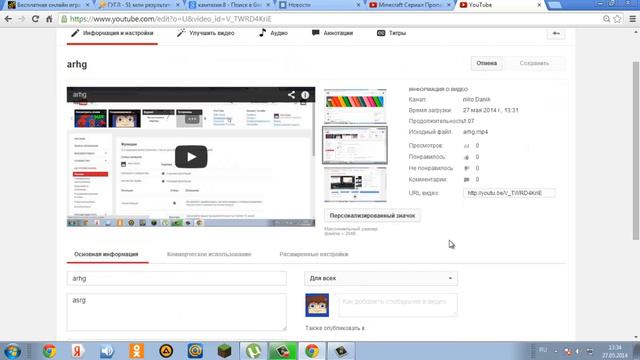Open the Yandex icon on taskbar

click(77, 351)
